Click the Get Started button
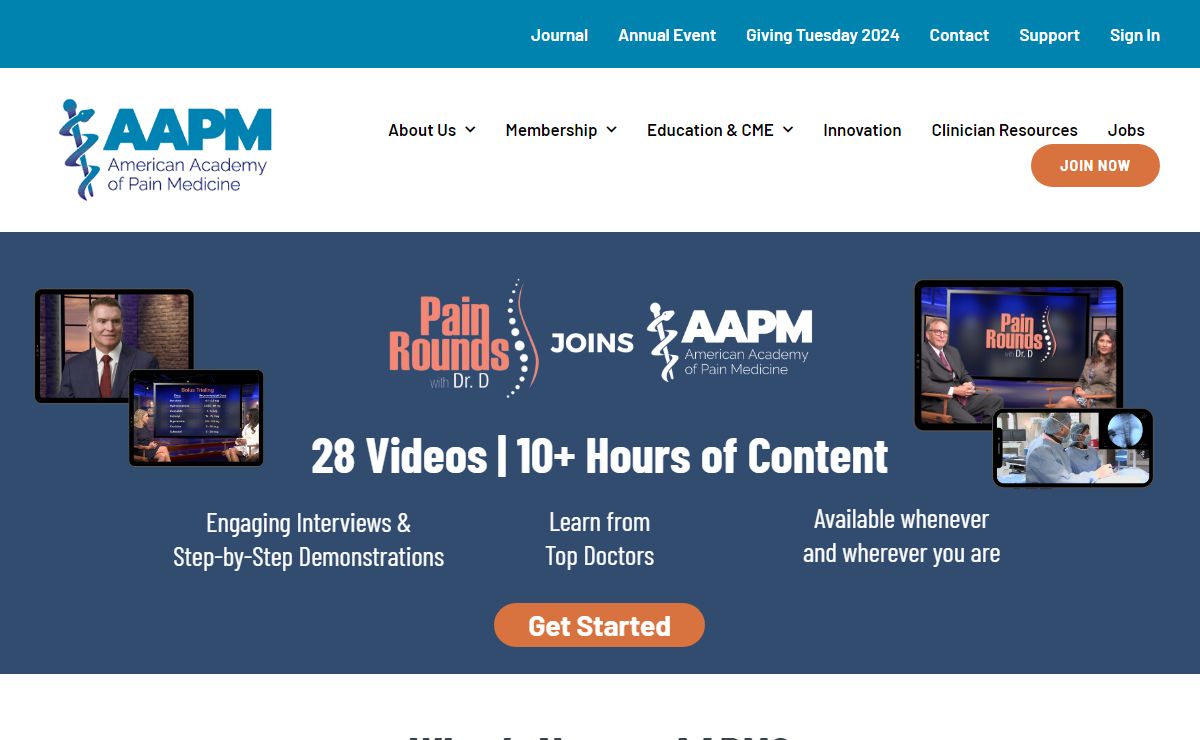 pyautogui.click(x=599, y=625)
